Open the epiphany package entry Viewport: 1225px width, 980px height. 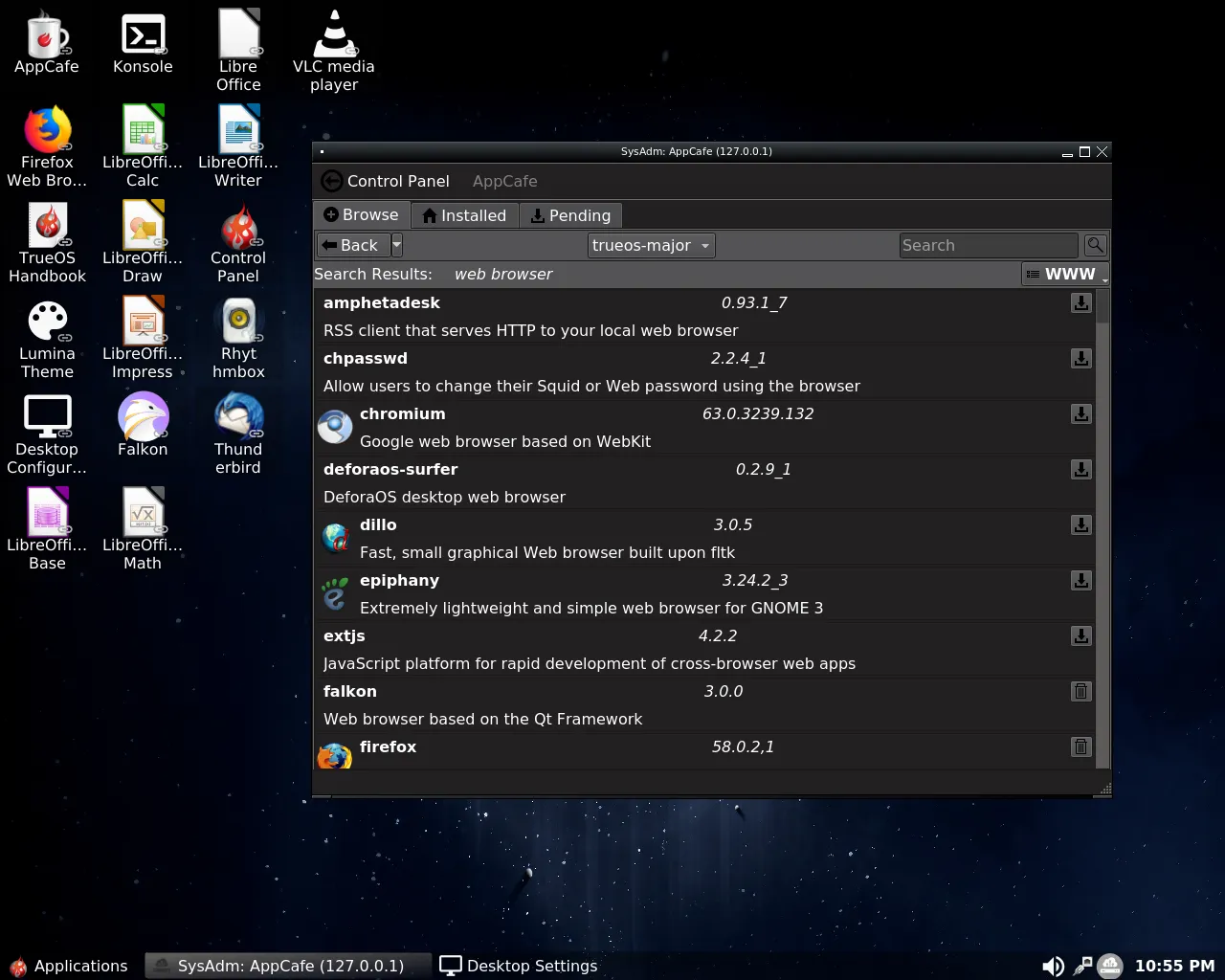[703, 593]
